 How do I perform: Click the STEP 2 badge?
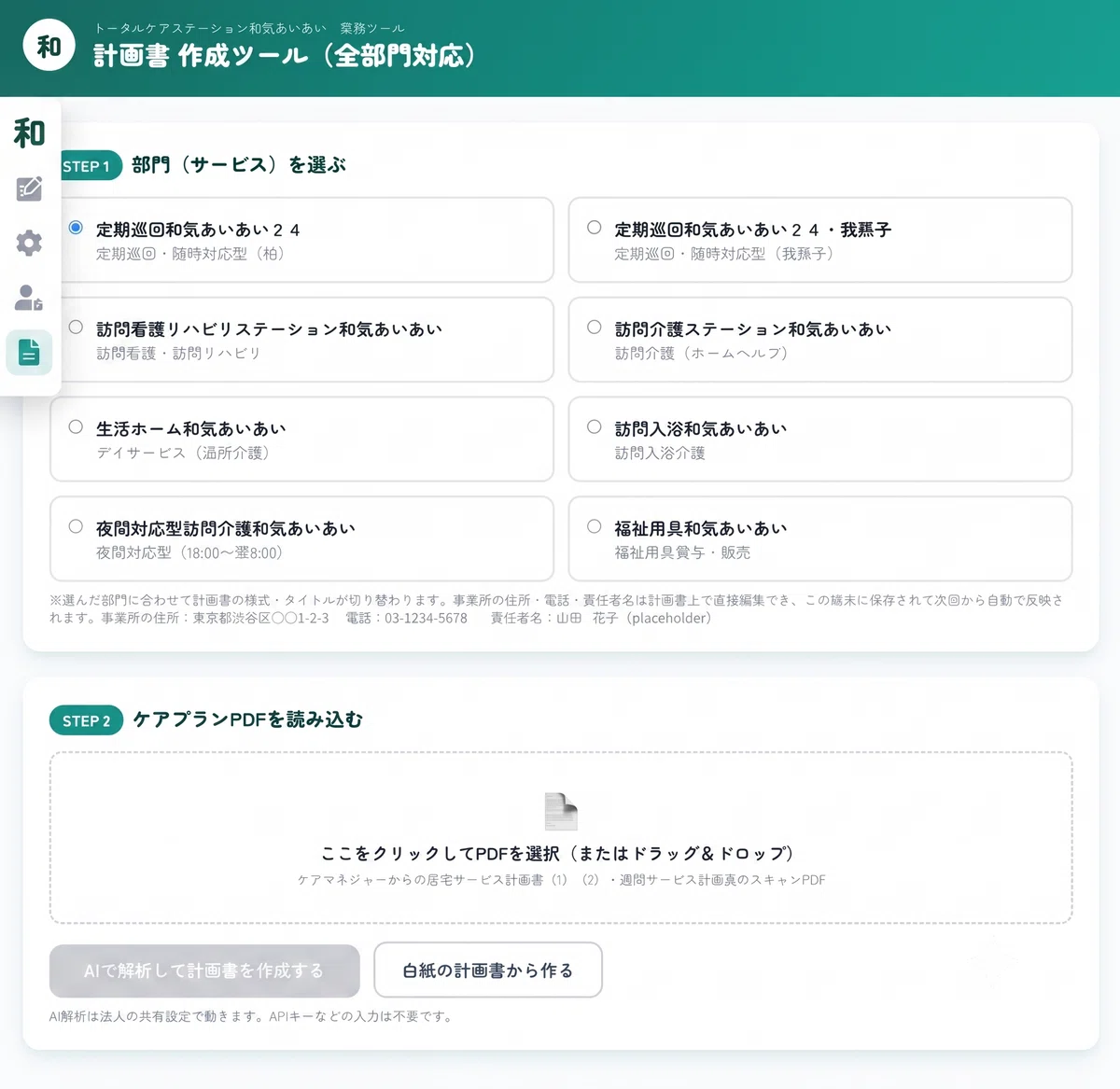point(86,720)
